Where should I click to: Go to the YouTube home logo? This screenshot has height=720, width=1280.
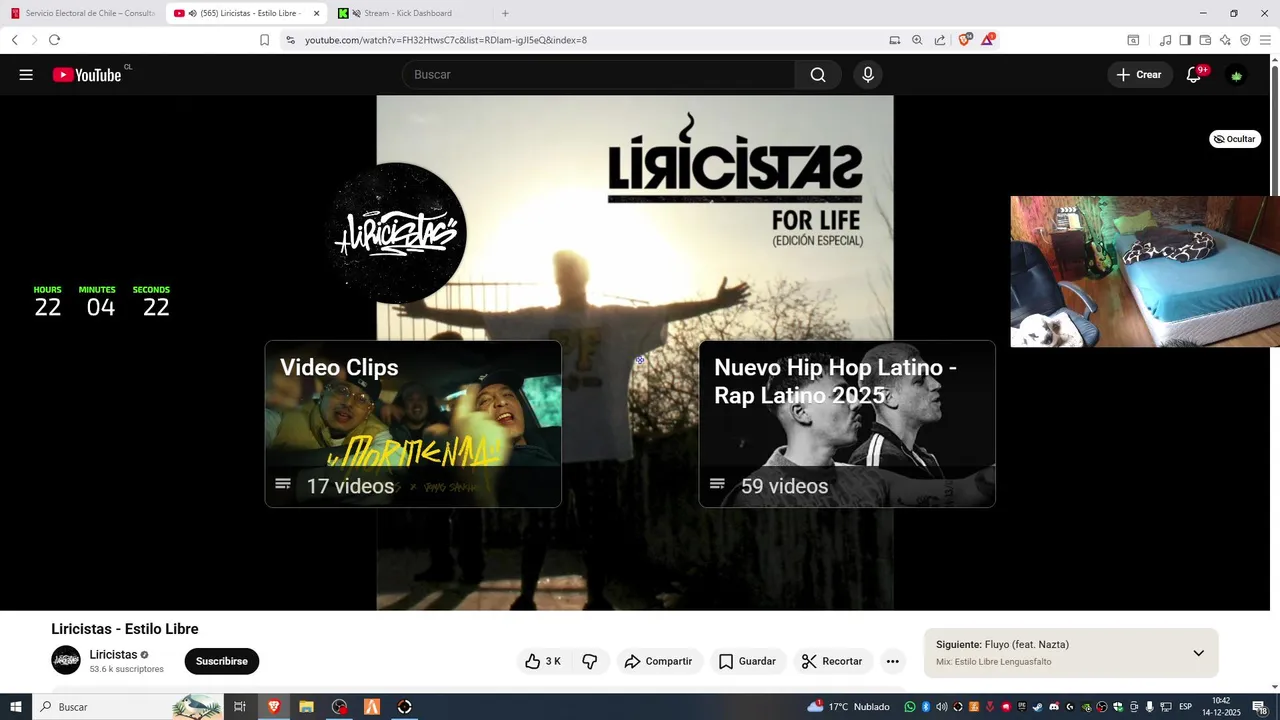pos(87,75)
